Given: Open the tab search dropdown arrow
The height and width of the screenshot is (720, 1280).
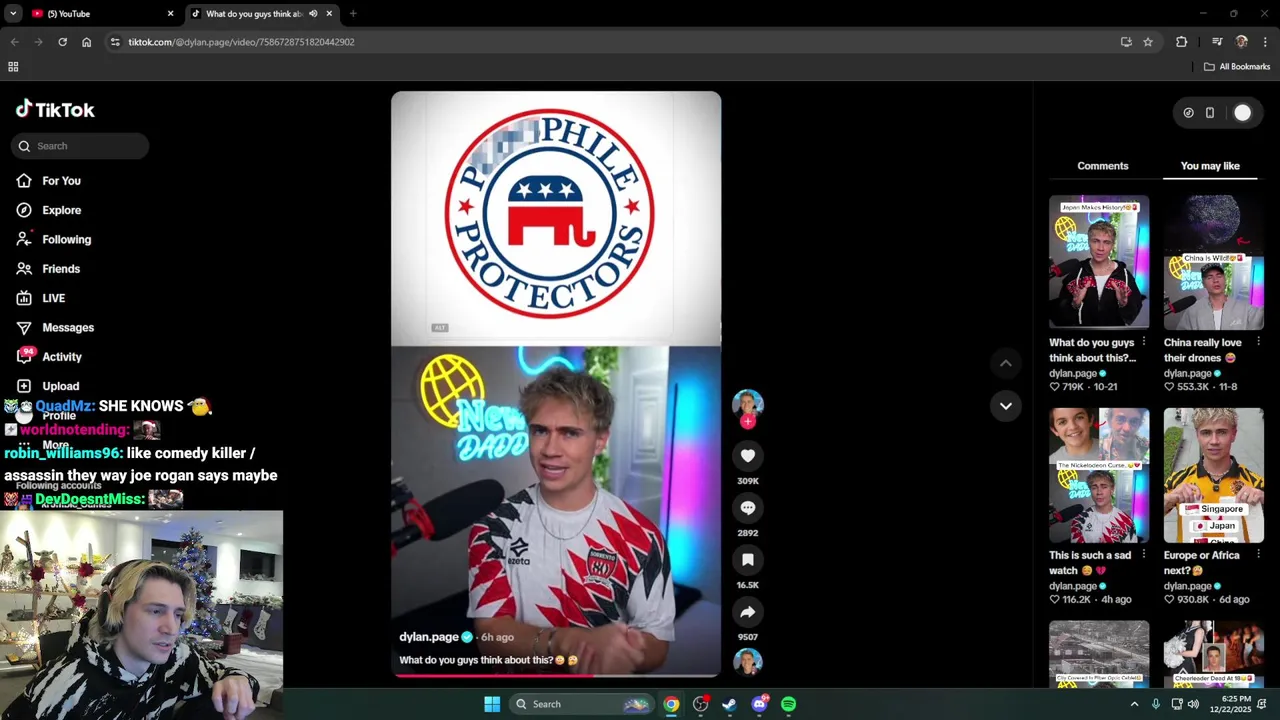Looking at the screenshot, I should pyautogui.click(x=12, y=14).
